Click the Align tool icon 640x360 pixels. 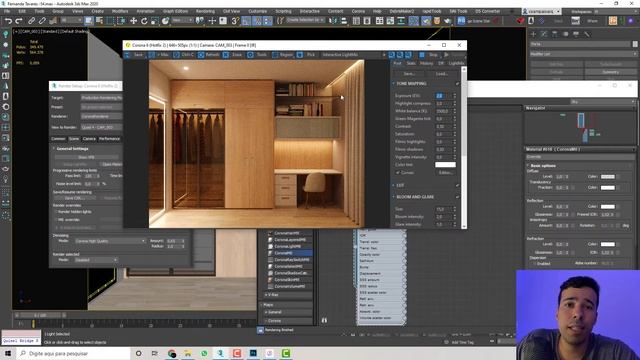[344, 20]
